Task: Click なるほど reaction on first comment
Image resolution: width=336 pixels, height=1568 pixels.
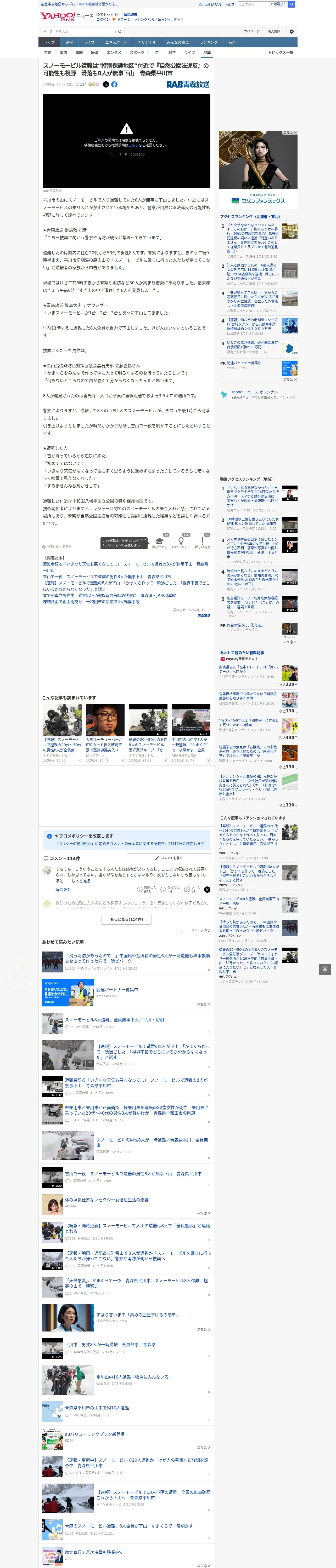Action: [x=171, y=889]
